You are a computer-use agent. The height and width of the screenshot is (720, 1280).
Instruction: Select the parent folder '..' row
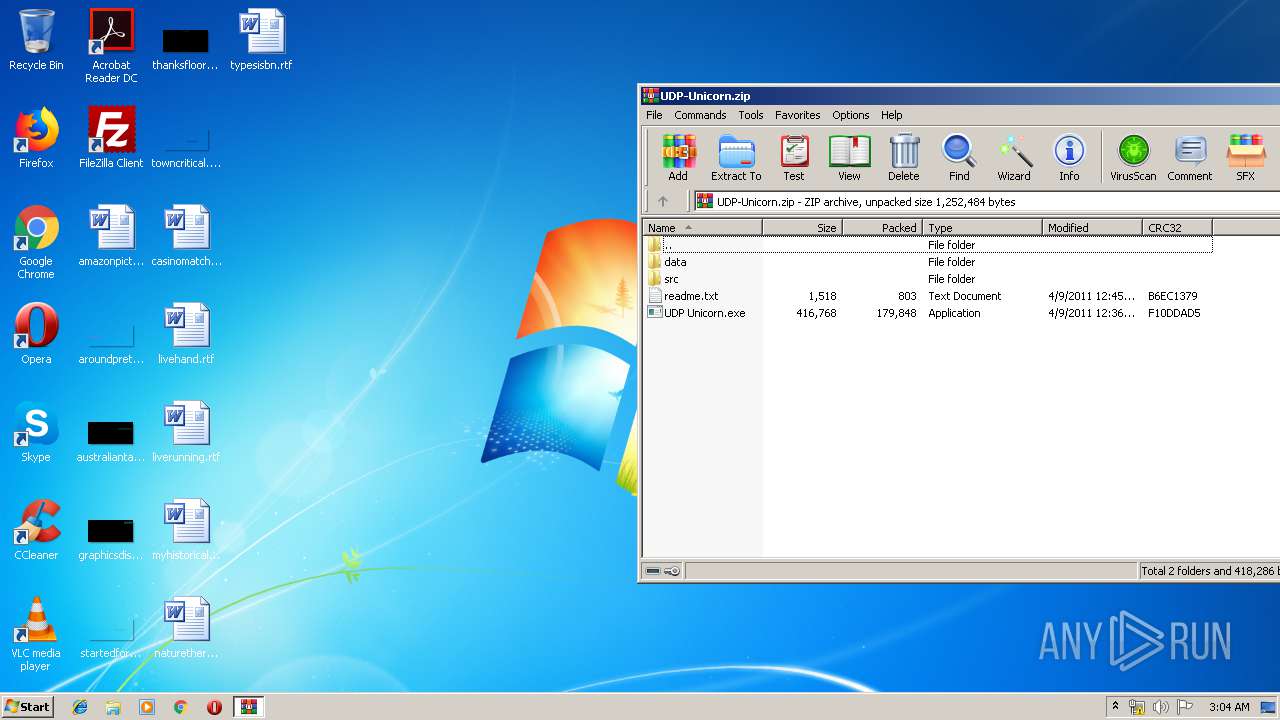(x=927, y=245)
